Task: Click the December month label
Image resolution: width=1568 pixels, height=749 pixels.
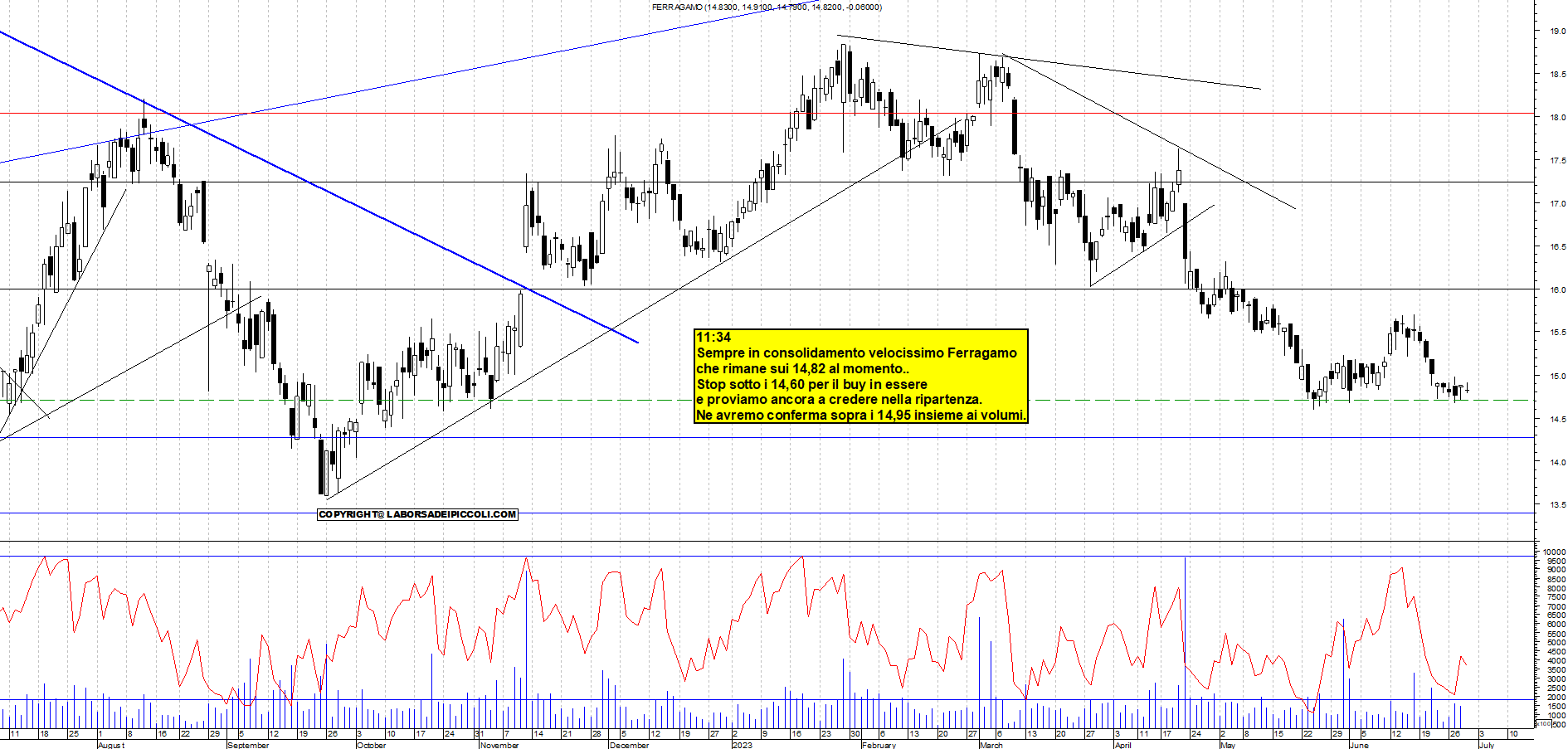Action: pyautogui.click(x=629, y=745)
